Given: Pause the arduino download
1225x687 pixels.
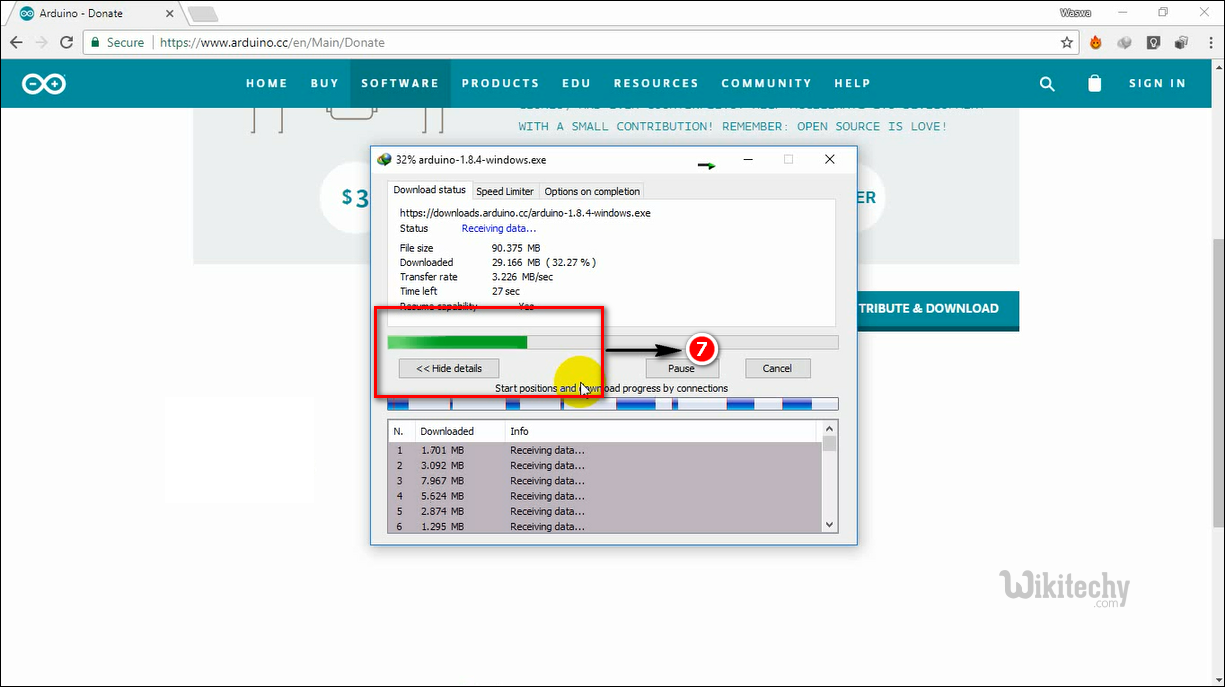Looking at the screenshot, I should (x=681, y=368).
